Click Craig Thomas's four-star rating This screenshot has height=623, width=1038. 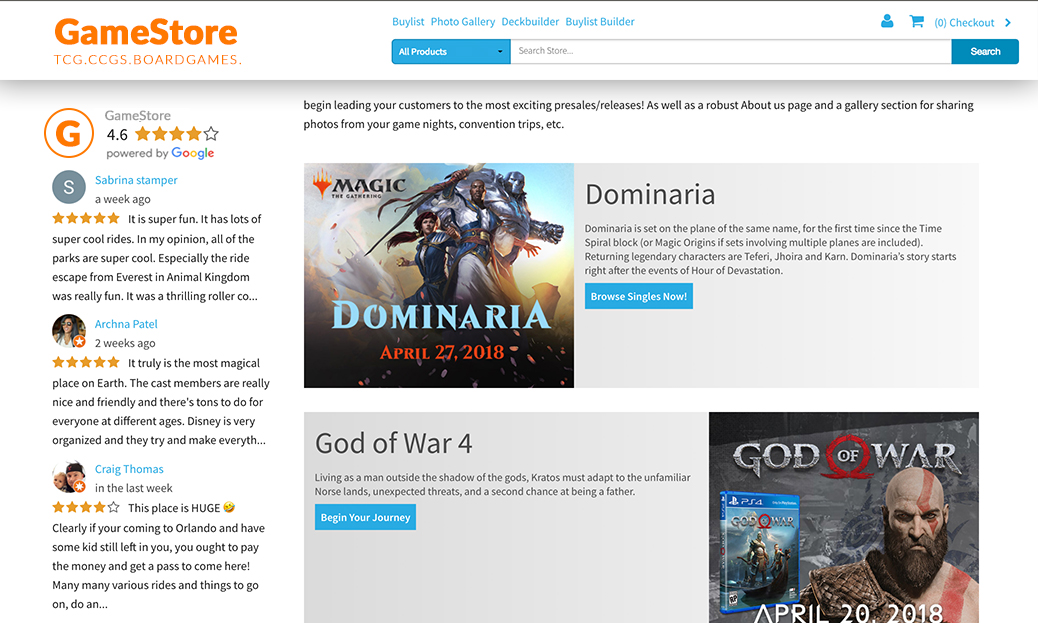(x=86, y=508)
